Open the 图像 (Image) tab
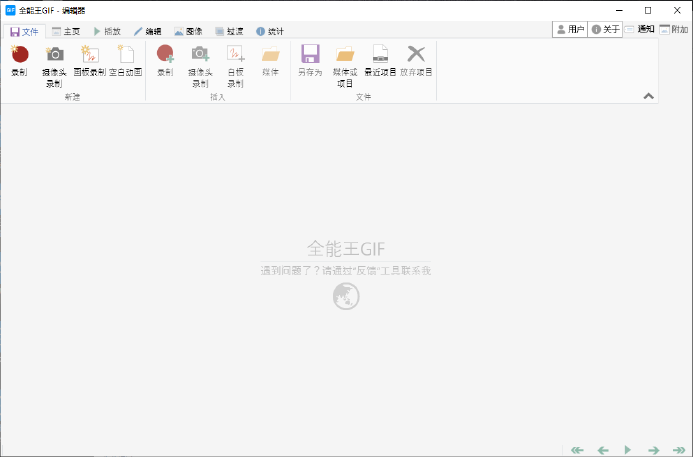This screenshot has height=457, width=693. pos(188,31)
